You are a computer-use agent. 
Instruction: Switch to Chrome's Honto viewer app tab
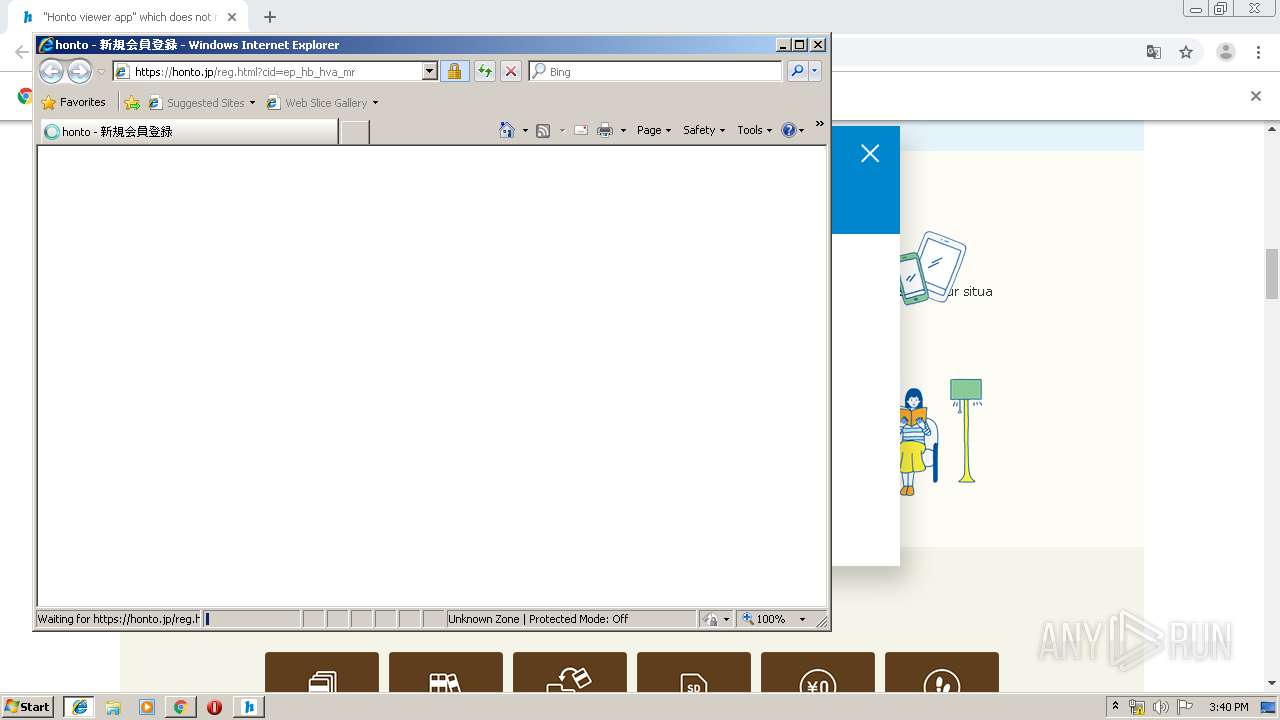tap(128, 17)
